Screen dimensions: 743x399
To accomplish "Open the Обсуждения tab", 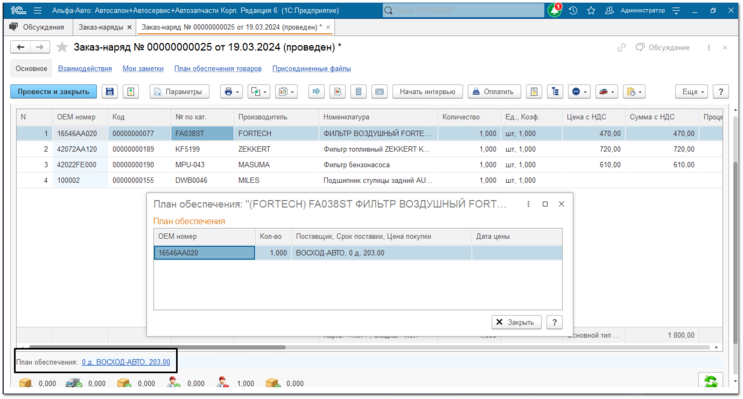I will (x=38, y=27).
